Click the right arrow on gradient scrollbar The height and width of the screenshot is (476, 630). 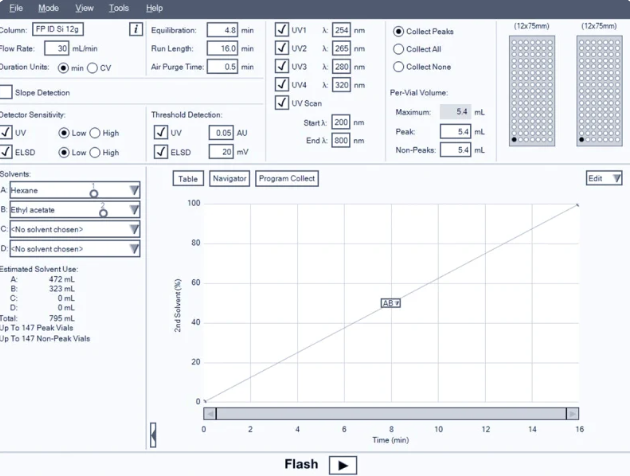tap(573, 413)
